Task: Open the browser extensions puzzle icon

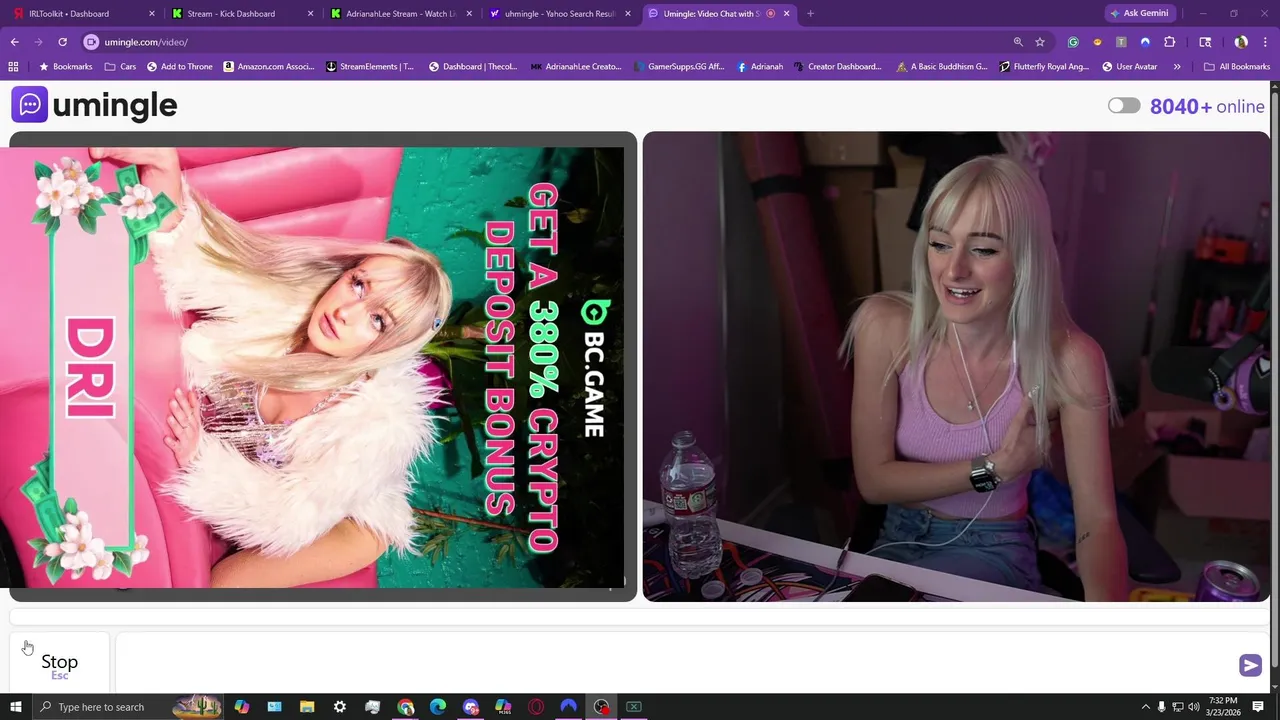Action: pyautogui.click(x=1169, y=42)
